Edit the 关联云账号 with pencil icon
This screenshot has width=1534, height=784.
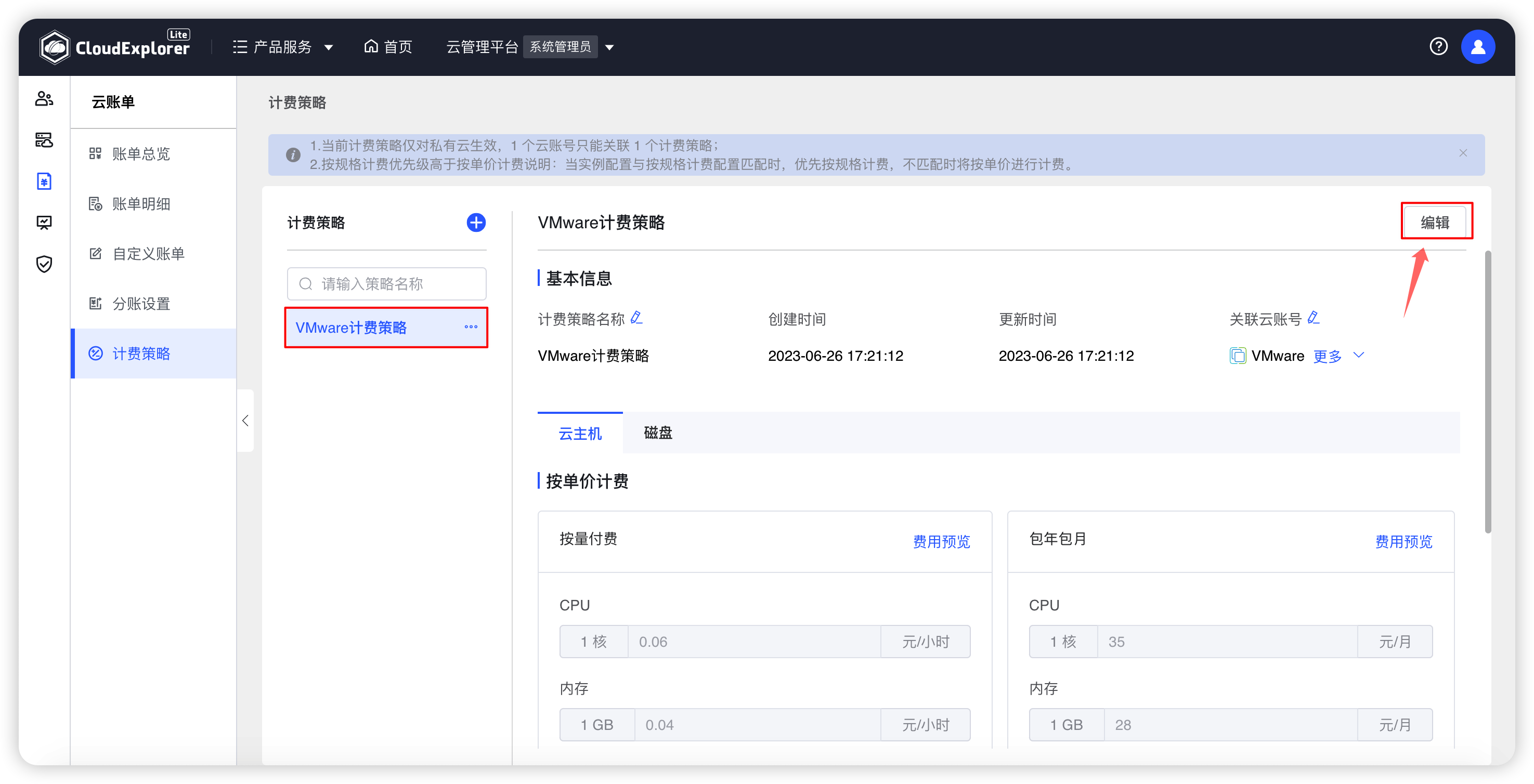pyautogui.click(x=1314, y=319)
